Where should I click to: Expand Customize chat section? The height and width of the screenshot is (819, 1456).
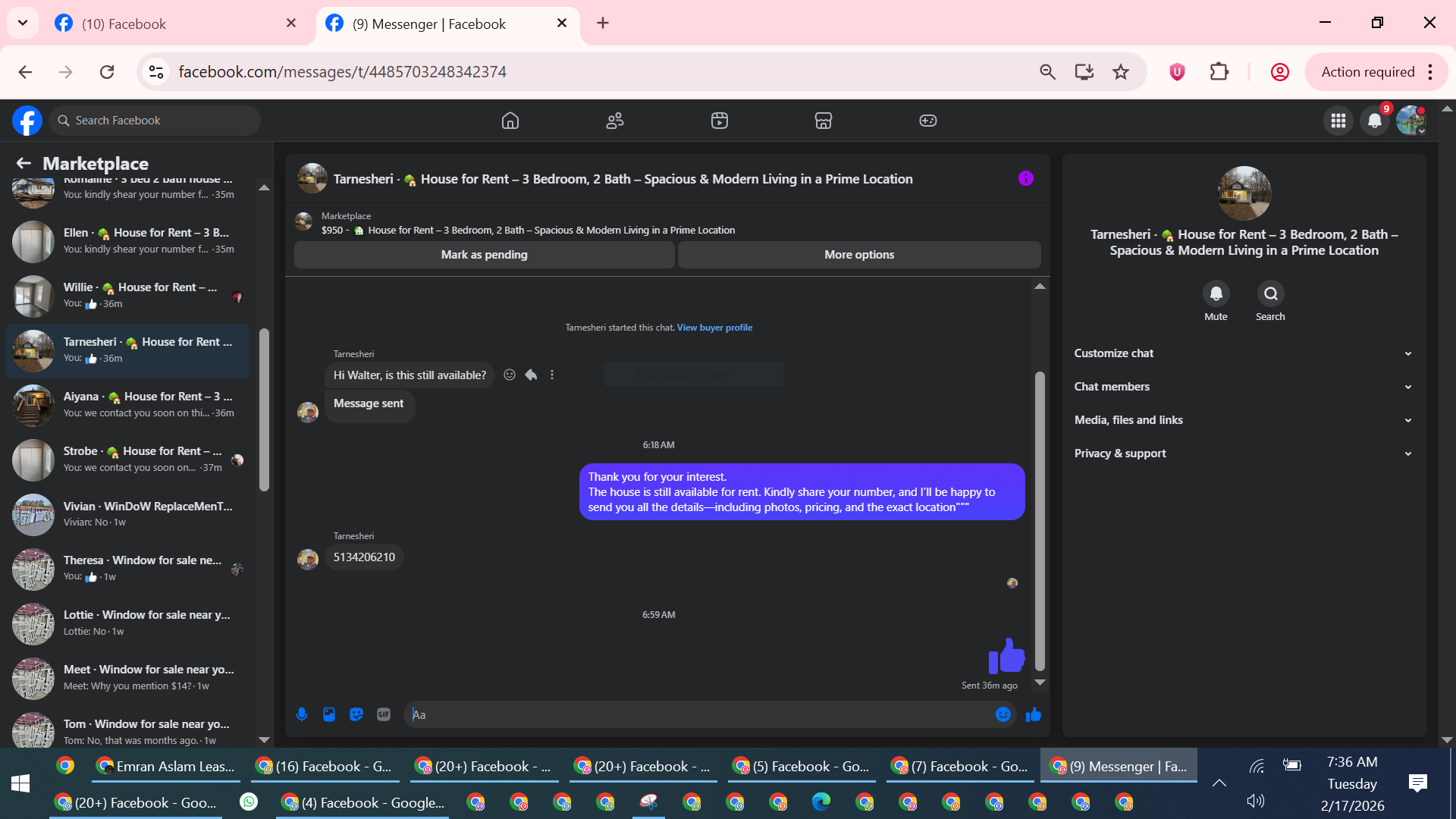1244,353
